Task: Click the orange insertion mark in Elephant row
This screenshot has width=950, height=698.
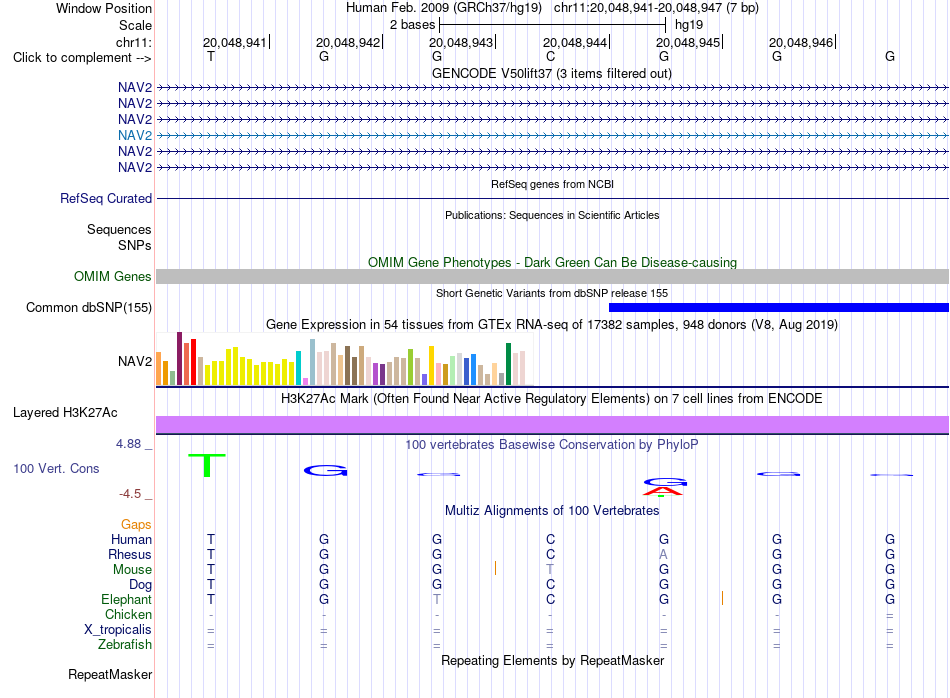Action: point(722,599)
